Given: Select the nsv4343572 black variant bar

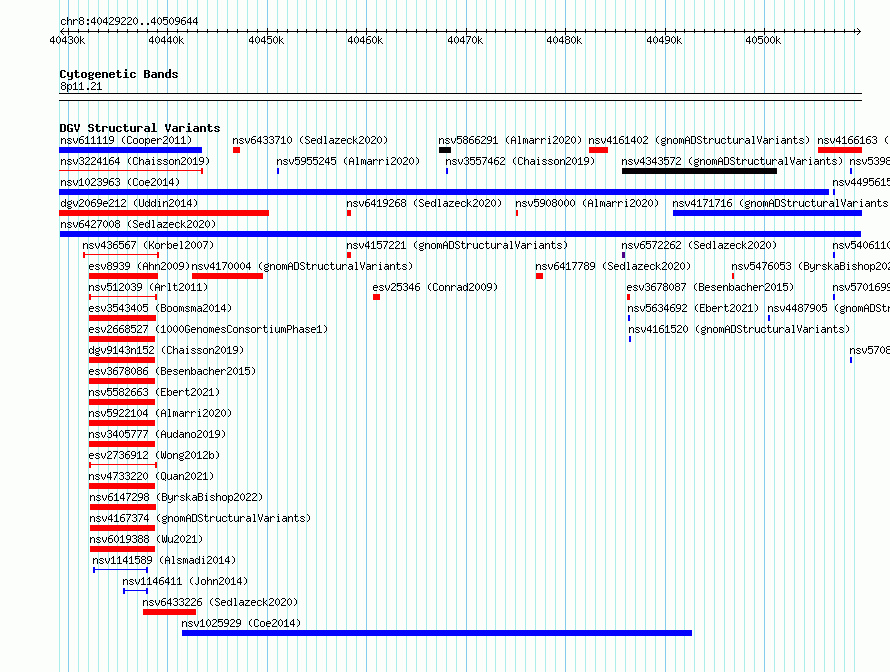Looking at the screenshot, I should click(x=699, y=171).
